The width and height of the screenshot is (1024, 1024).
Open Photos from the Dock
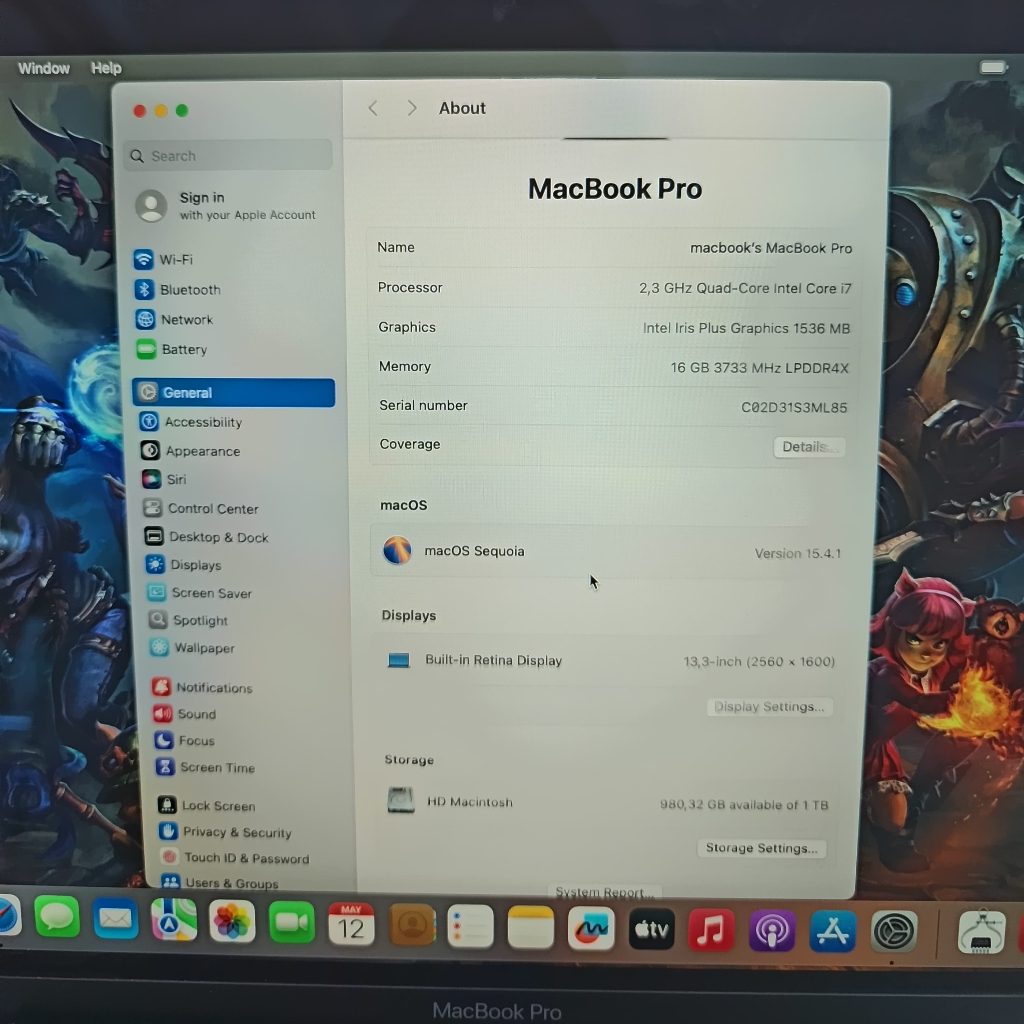232,922
